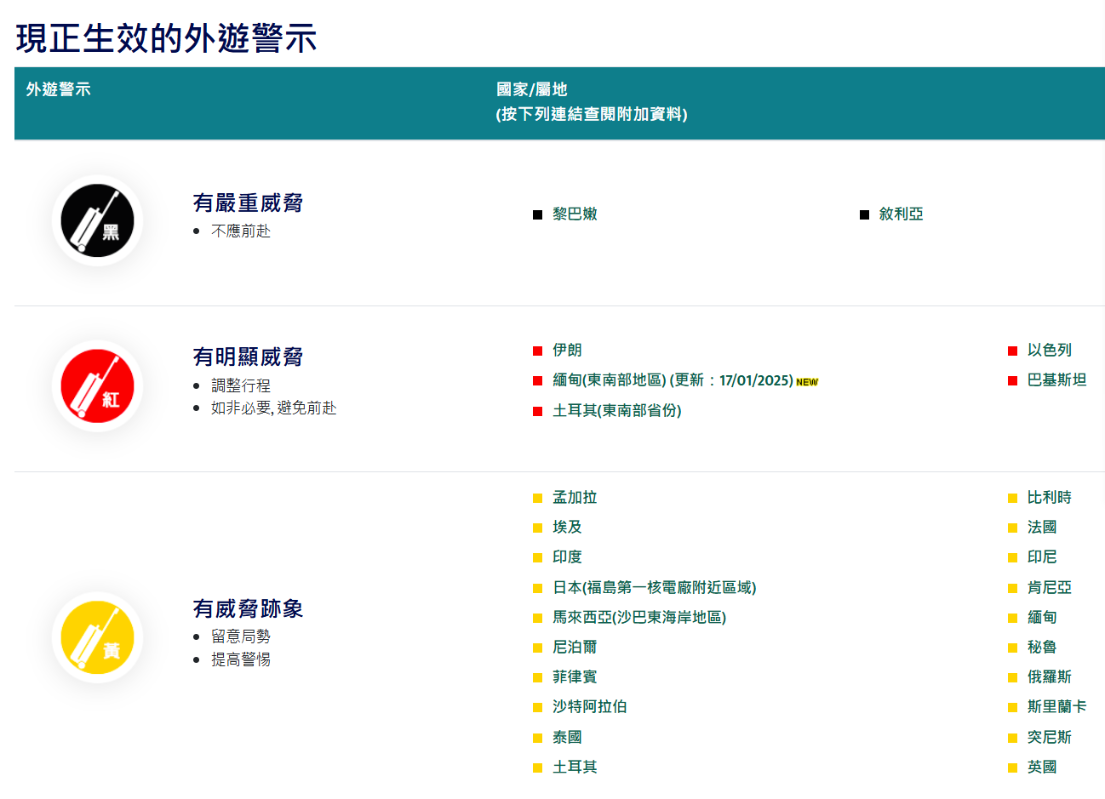Click the amber travel alert luggage icon
Image resolution: width=1105 pixels, height=799 pixels.
tap(97, 637)
